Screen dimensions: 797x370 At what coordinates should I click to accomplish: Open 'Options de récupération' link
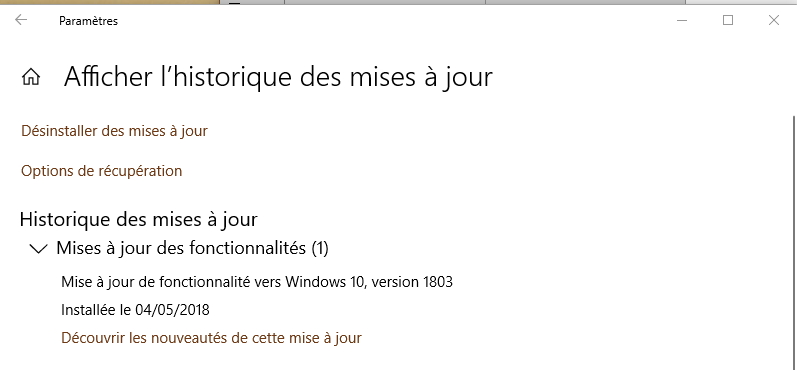click(102, 171)
